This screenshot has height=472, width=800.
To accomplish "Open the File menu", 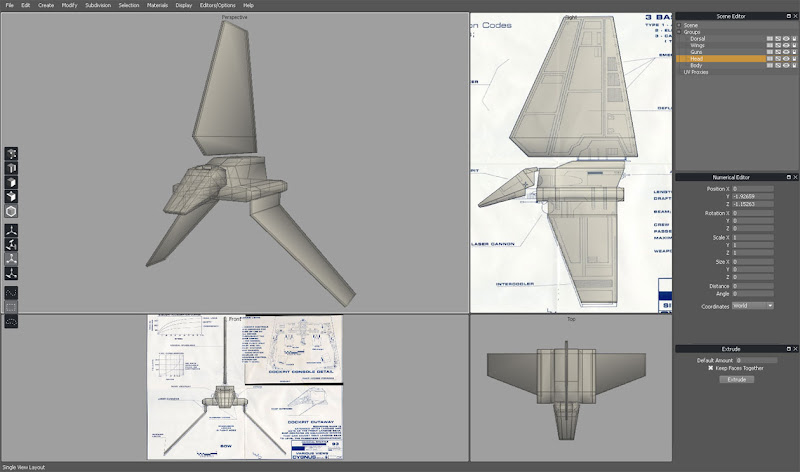I will (x=9, y=5).
